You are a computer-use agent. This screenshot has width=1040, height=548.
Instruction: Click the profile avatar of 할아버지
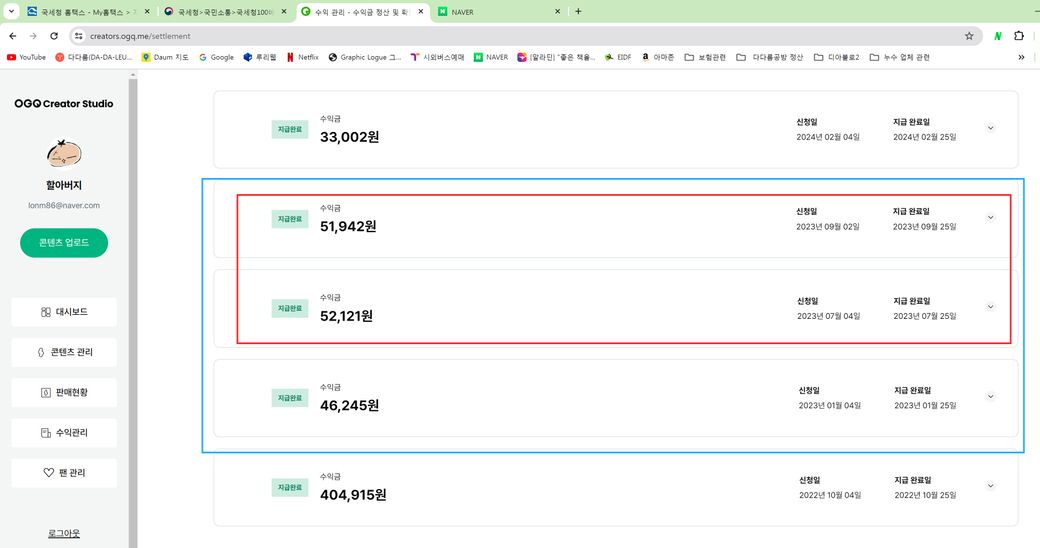[x=64, y=154]
